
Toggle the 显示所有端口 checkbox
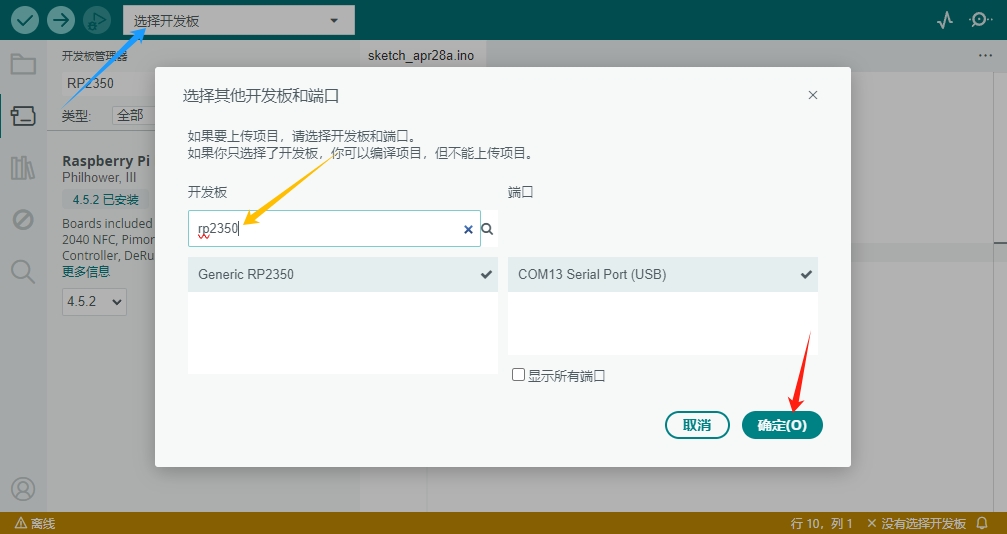518,375
